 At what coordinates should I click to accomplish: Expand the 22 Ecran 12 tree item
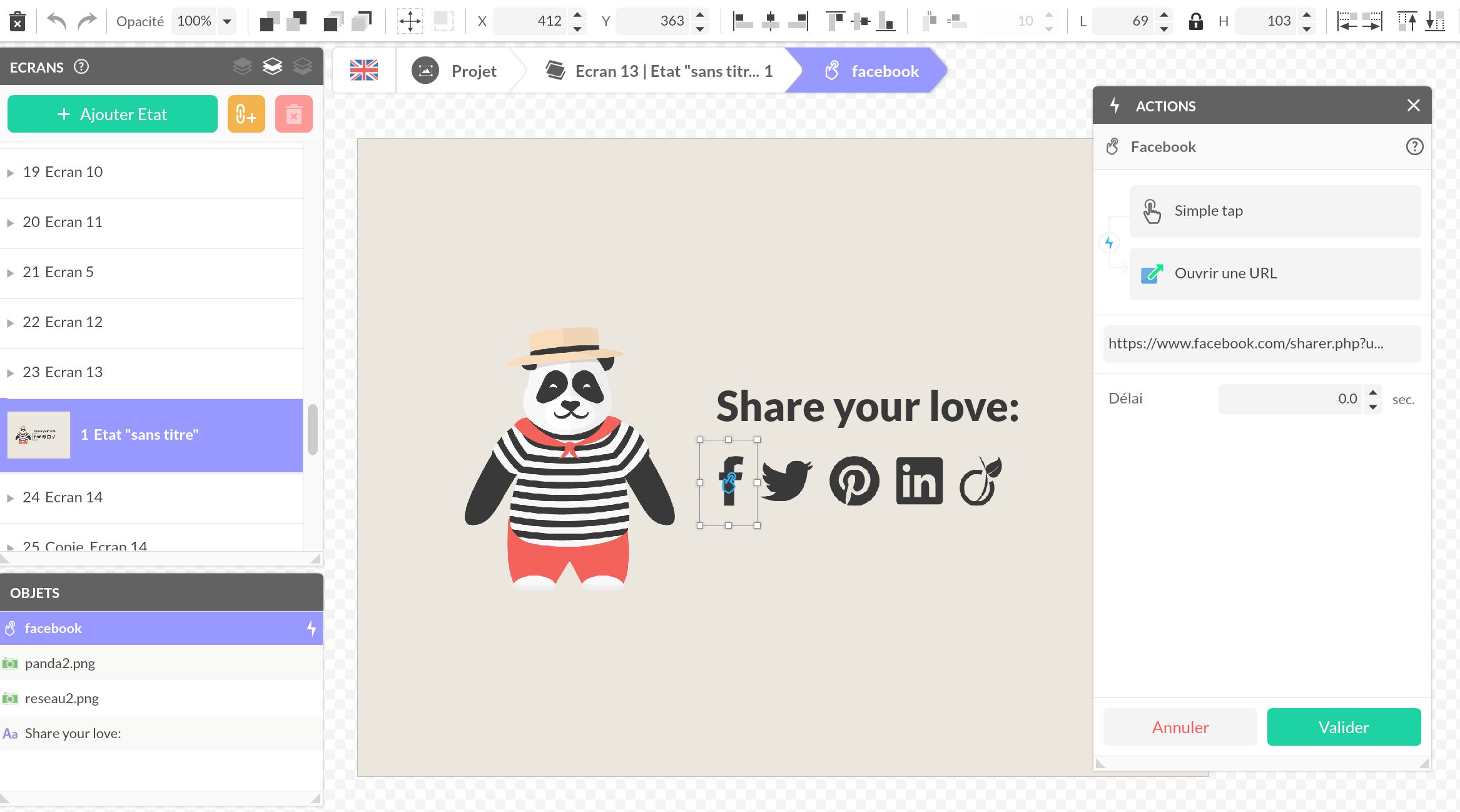[x=11, y=323]
